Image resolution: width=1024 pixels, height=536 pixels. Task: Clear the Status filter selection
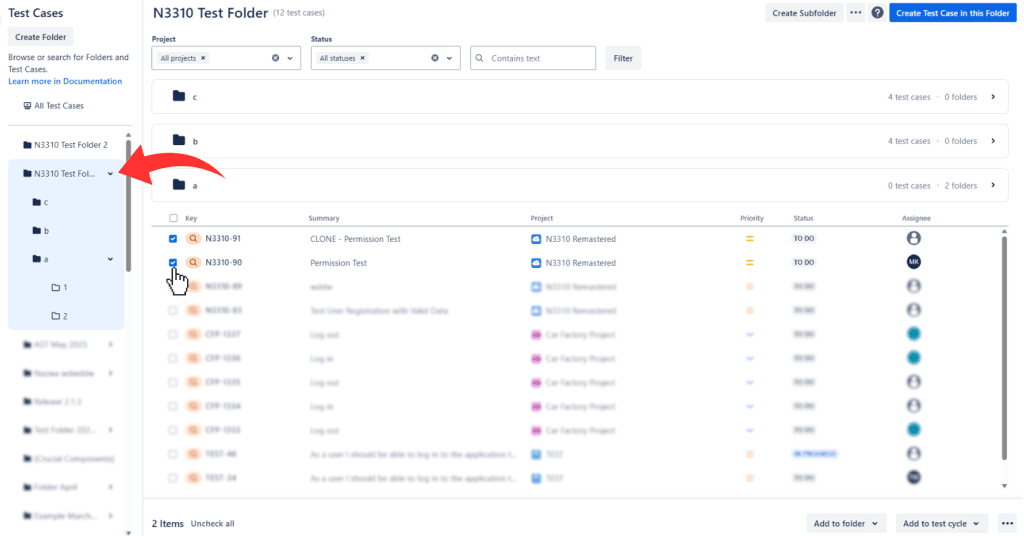pos(435,58)
